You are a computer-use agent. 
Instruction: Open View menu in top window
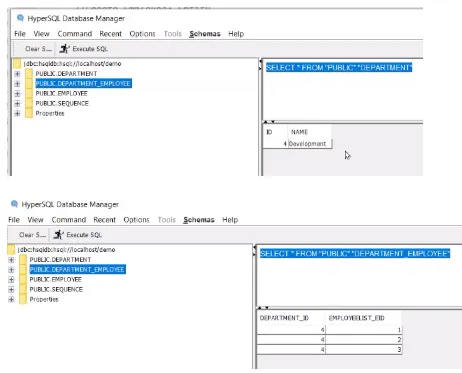pos(41,34)
